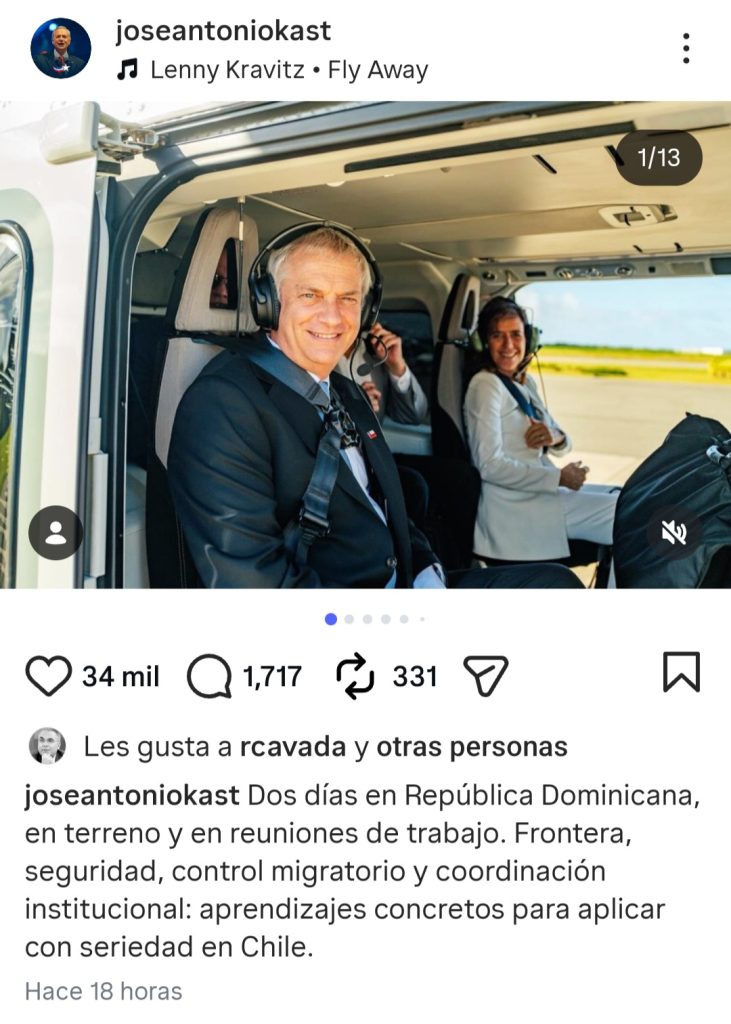Open Lenny Kravitz Fly Away audio
731x1024 pixels.
pyautogui.click(x=289, y=69)
